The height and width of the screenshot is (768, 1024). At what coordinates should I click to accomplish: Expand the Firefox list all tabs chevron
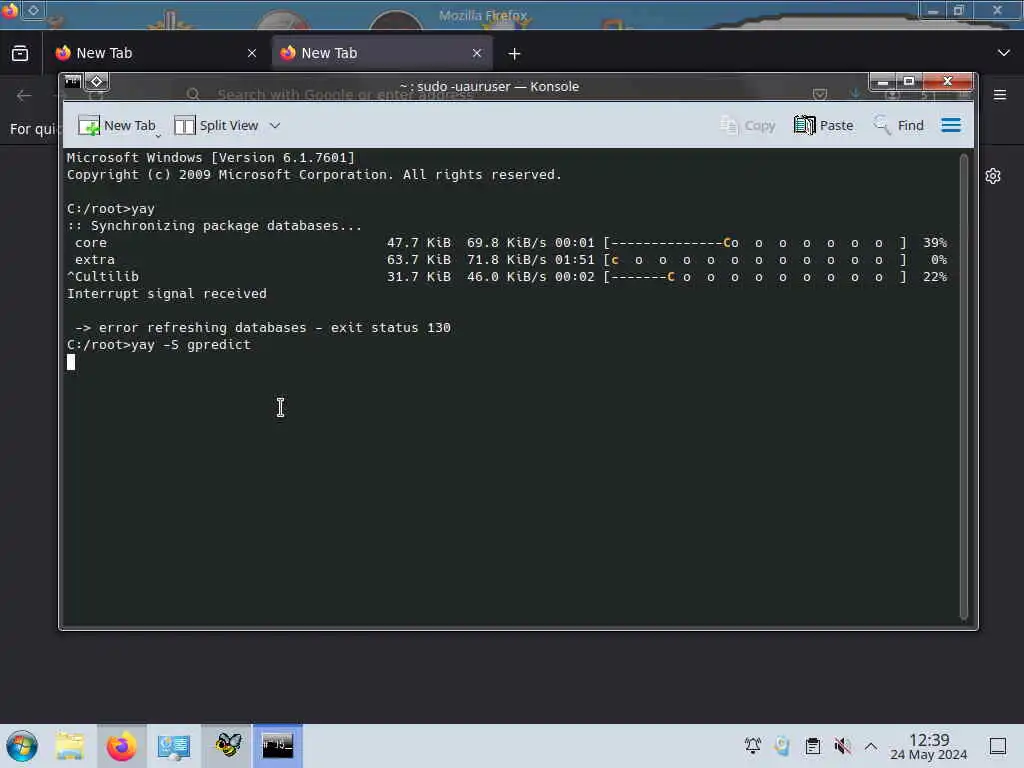[1004, 53]
